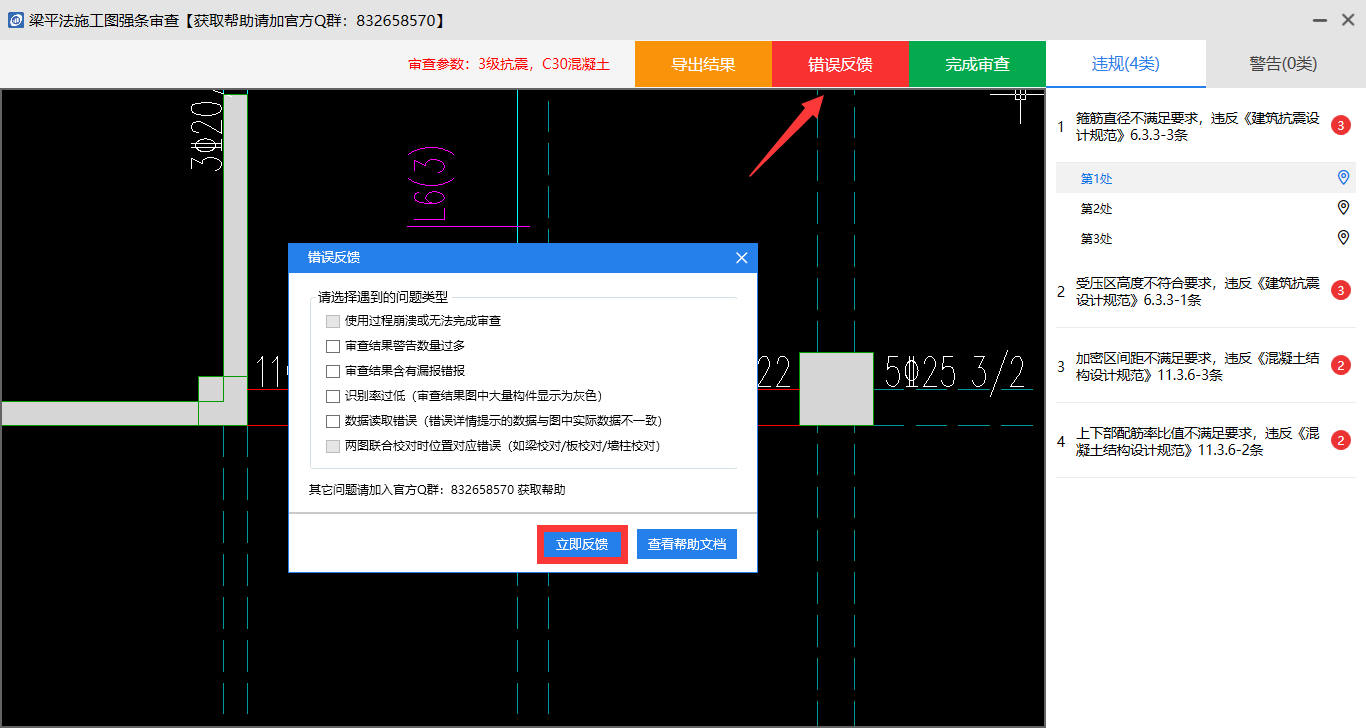Click the location pin icon for 第2处
The height and width of the screenshot is (728, 1366).
click(x=1343, y=208)
